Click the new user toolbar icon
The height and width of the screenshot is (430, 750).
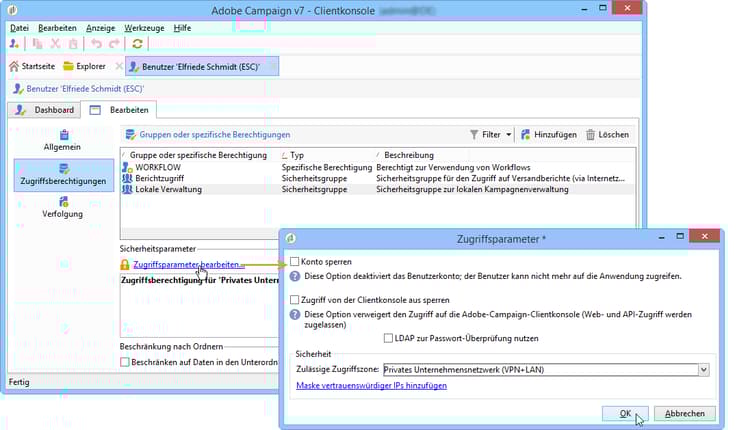pos(14,44)
